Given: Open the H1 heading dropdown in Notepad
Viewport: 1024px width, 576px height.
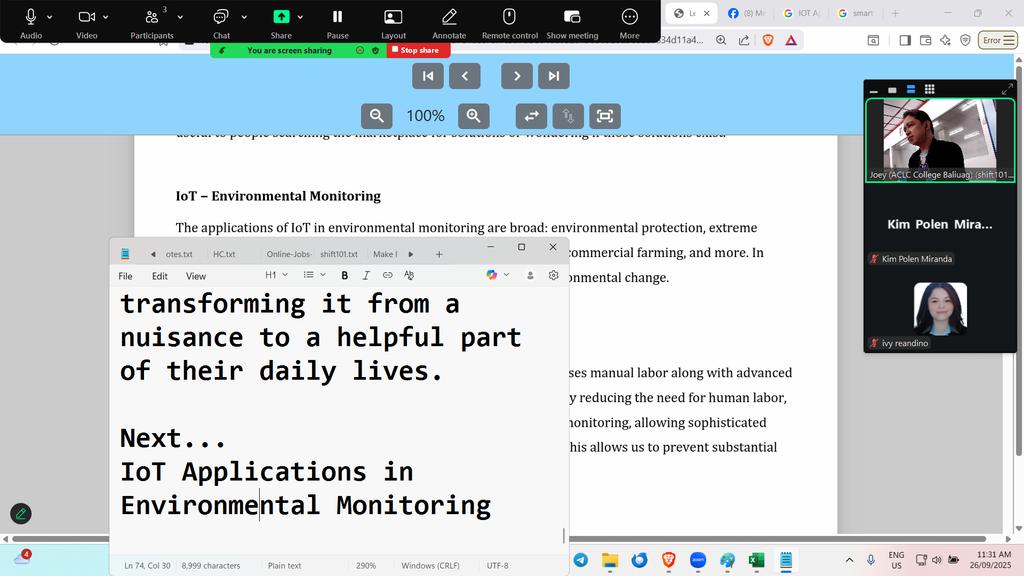Looking at the screenshot, I should (276, 275).
